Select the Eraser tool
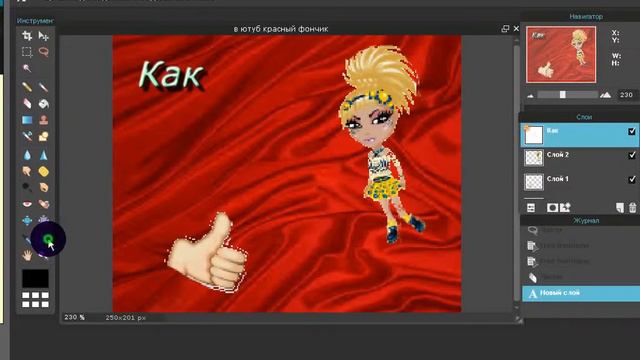Viewport: 640px width, 360px height. click(27, 103)
